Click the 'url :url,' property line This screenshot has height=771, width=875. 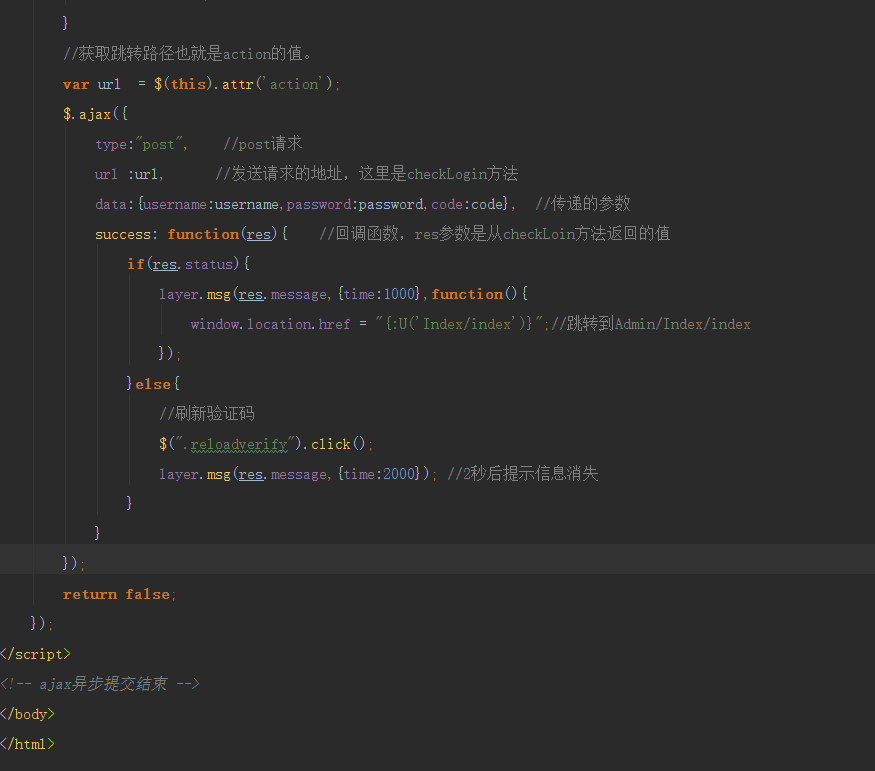129,175
